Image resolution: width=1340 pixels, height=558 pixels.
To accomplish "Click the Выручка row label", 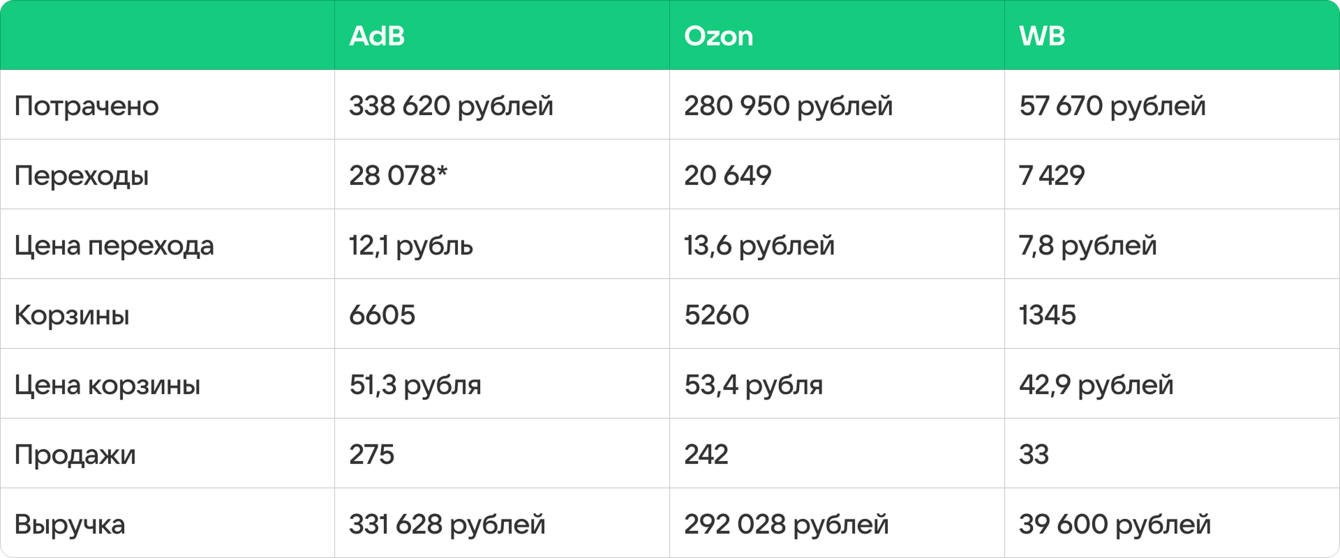I will [70, 524].
